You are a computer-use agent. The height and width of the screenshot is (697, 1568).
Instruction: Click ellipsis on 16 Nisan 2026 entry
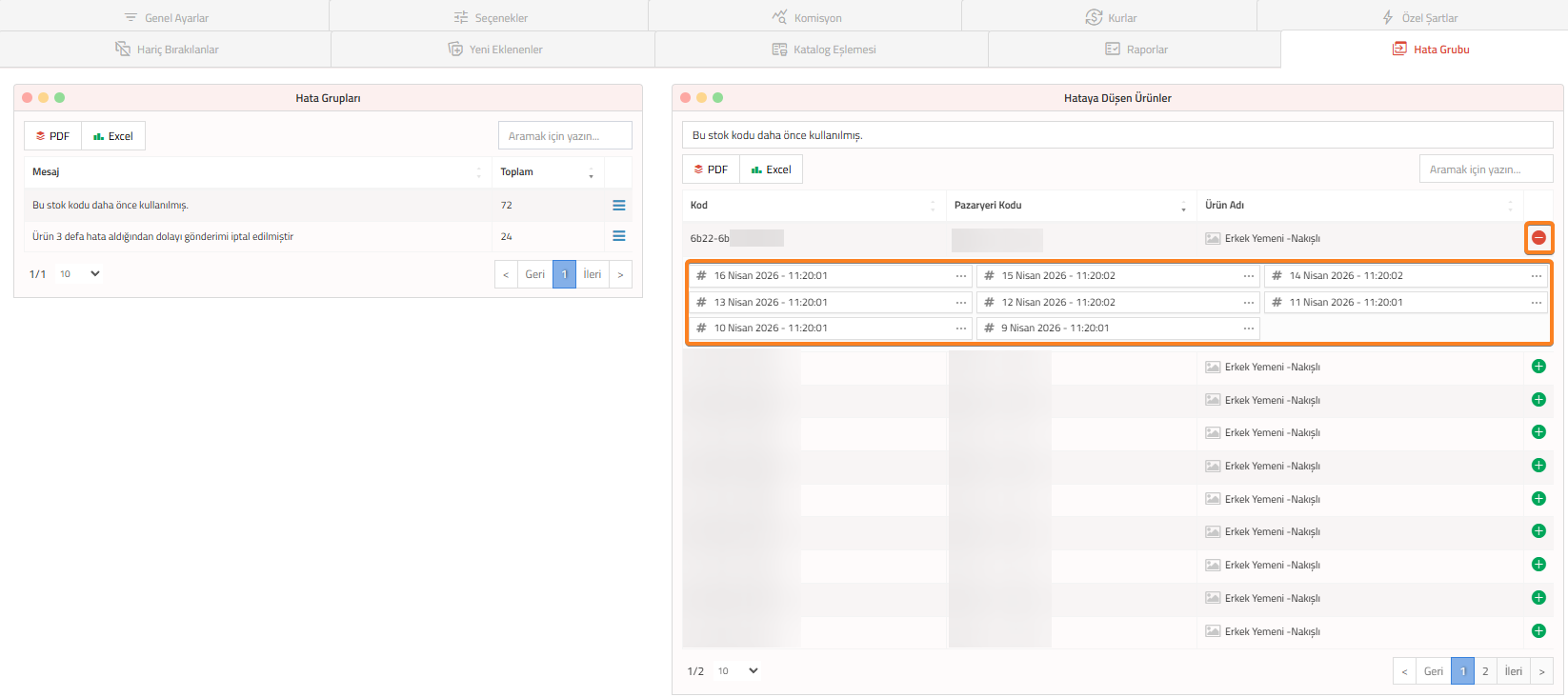(961, 276)
